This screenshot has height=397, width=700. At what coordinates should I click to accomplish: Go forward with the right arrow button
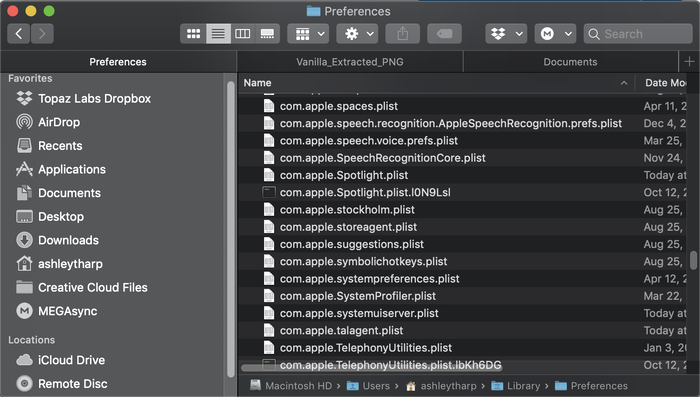[x=42, y=33]
